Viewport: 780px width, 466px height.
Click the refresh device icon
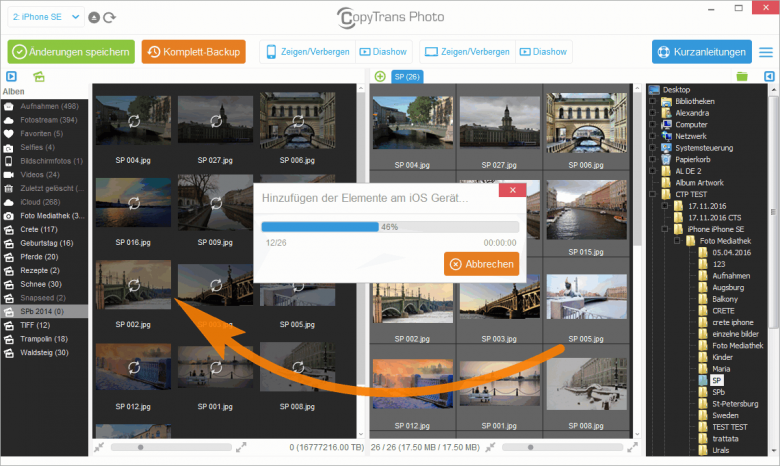click(109, 17)
